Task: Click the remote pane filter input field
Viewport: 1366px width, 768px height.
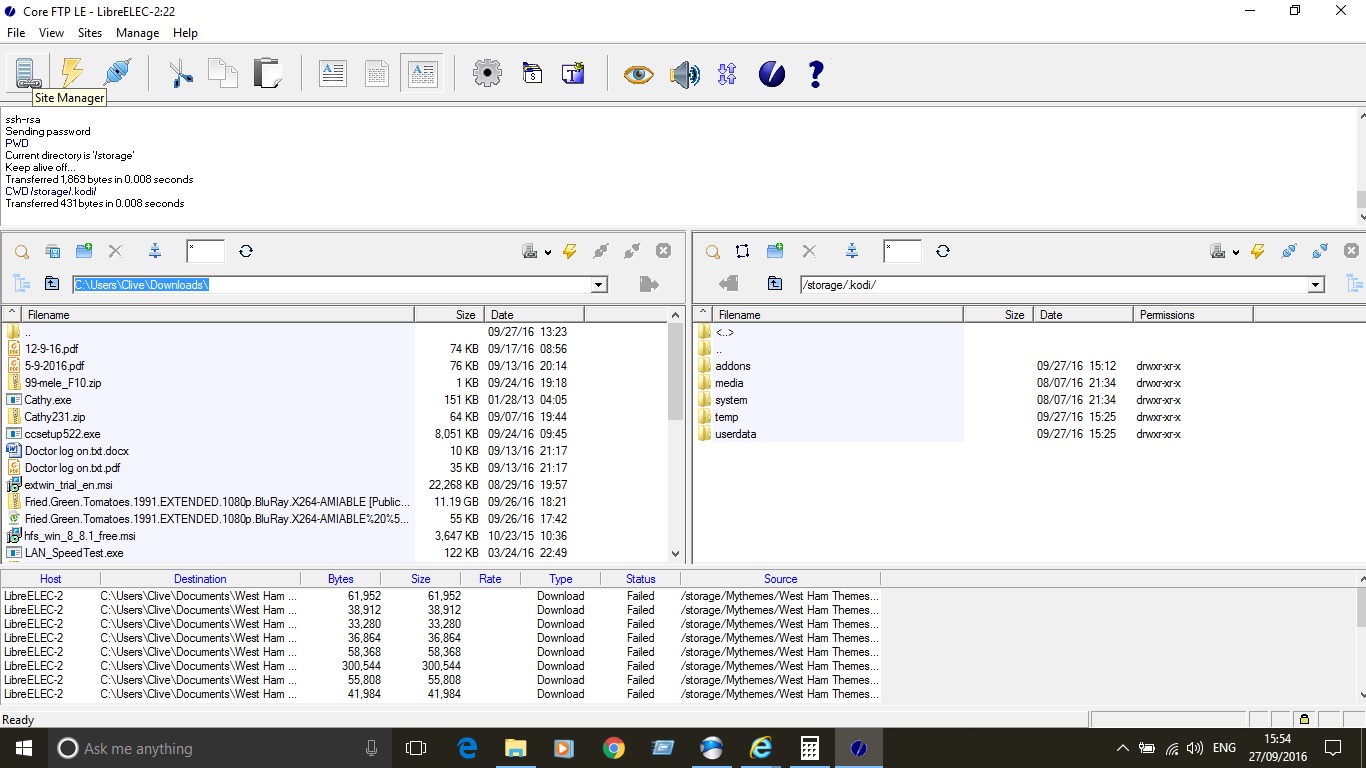Action: tap(902, 252)
